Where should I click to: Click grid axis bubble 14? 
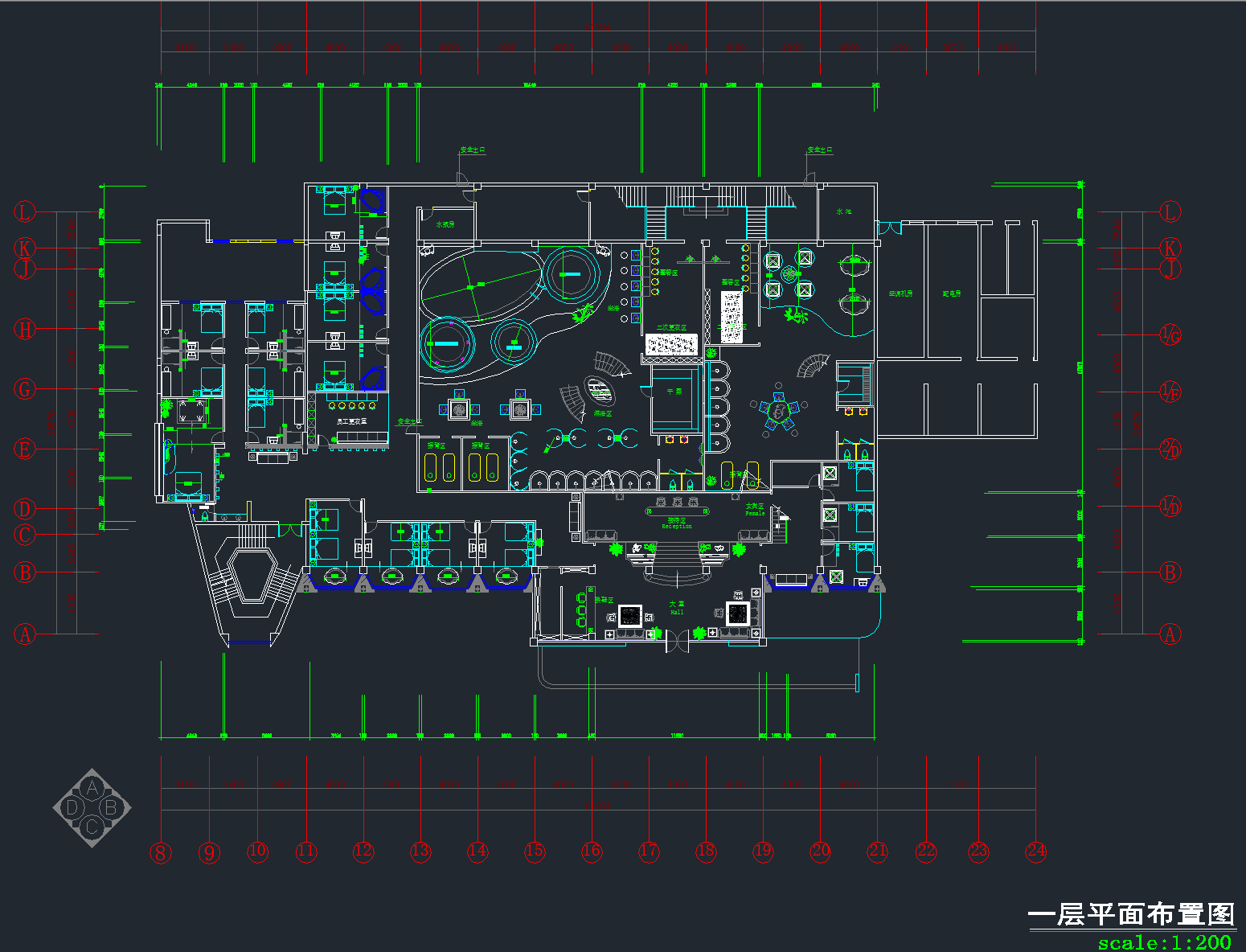click(x=477, y=851)
